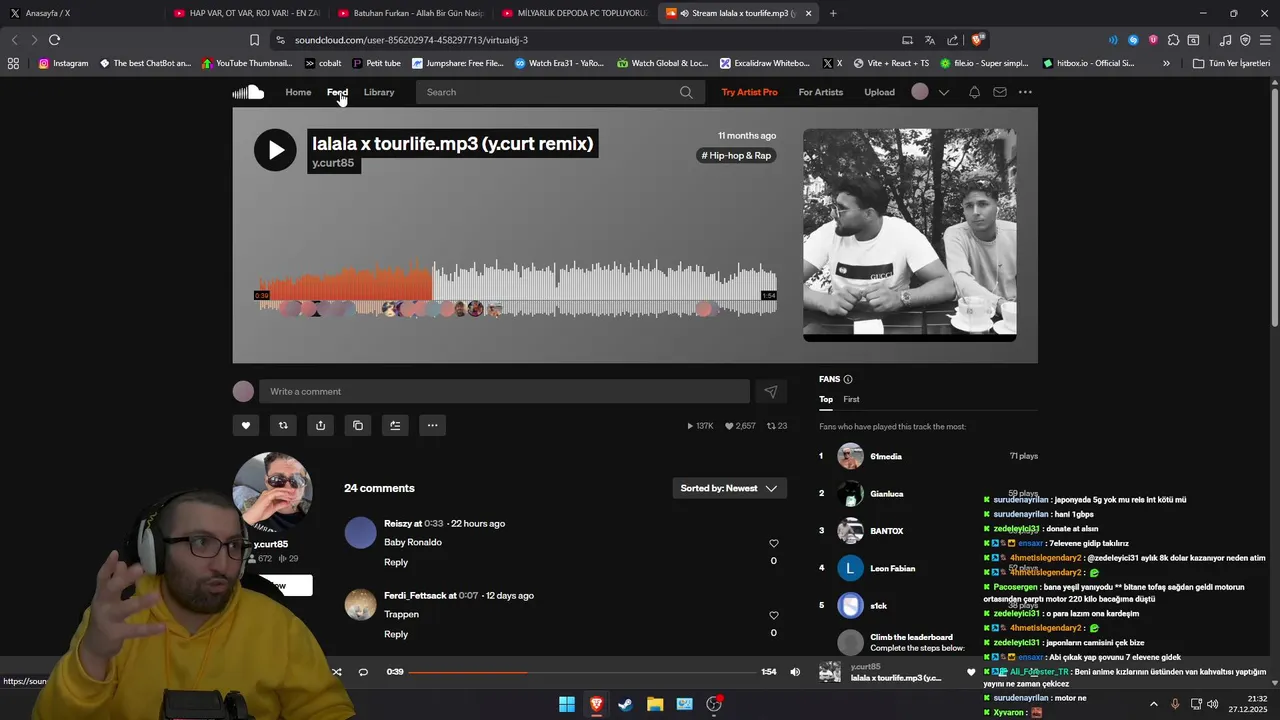This screenshot has height=720, width=1280.
Task: Open y.curt85 artist link in header
Action: pyautogui.click(x=333, y=163)
